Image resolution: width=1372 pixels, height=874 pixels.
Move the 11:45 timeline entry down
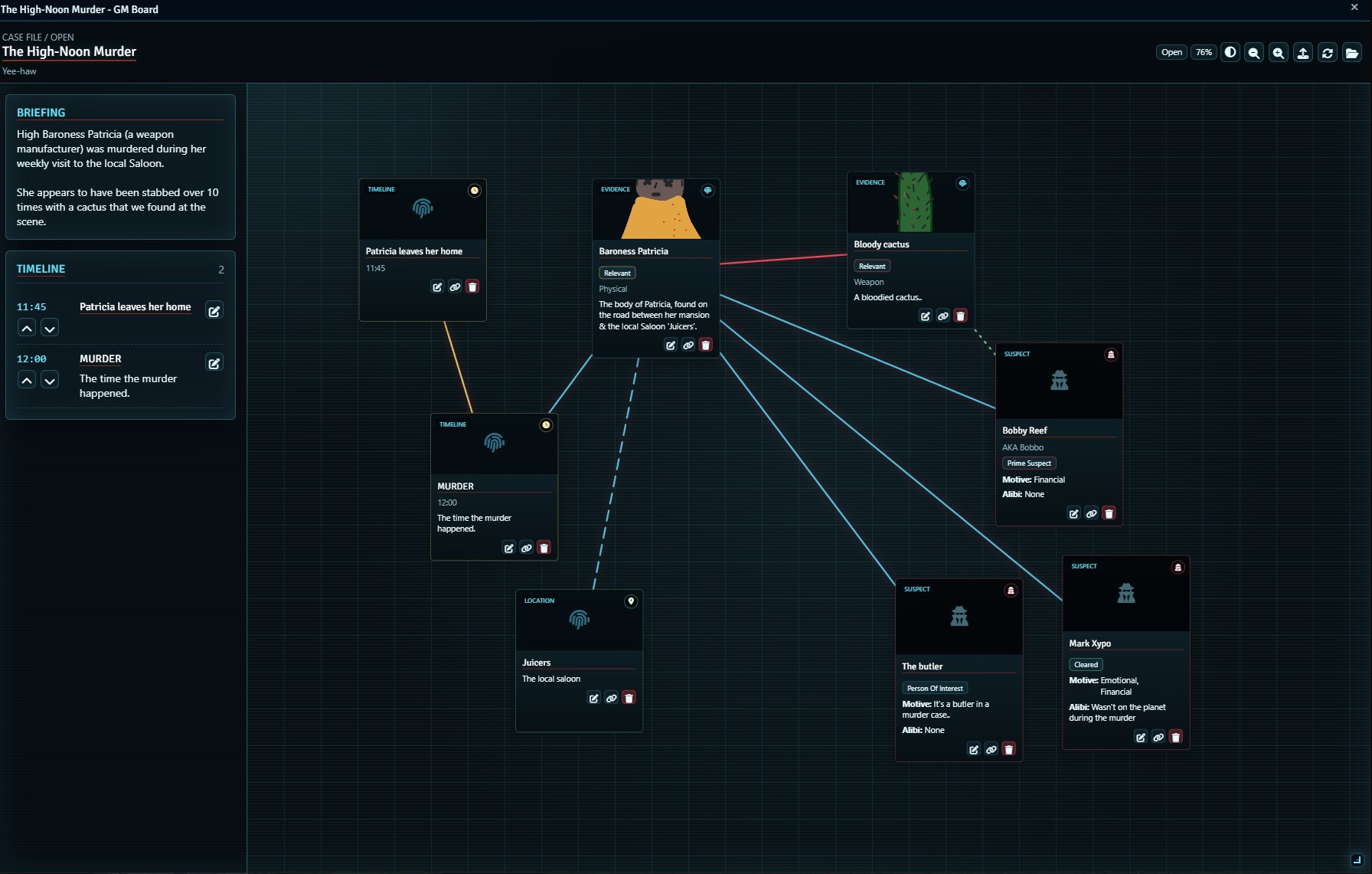(50, 328)
